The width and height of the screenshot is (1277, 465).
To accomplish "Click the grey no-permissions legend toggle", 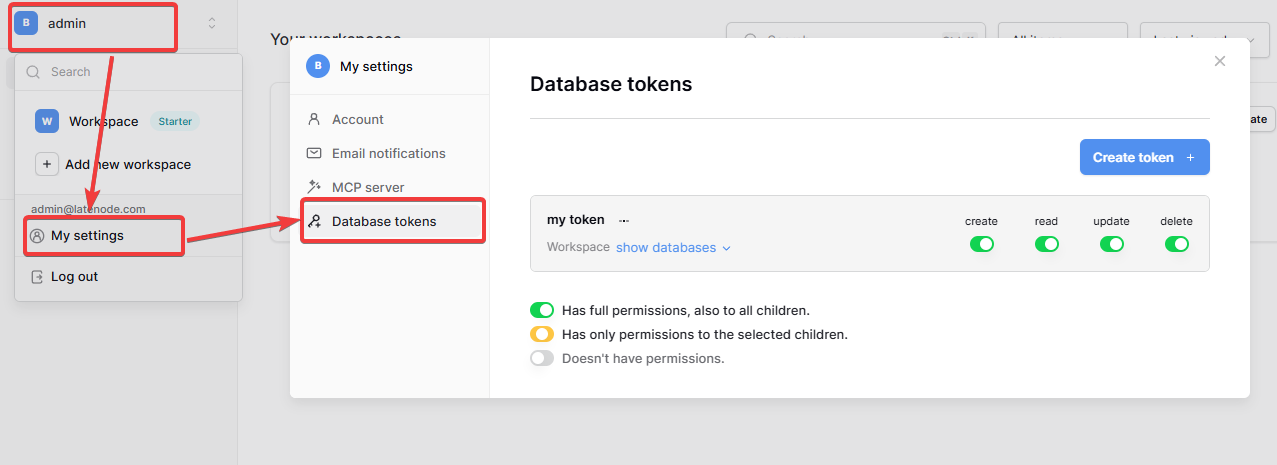I will (542, 358).
